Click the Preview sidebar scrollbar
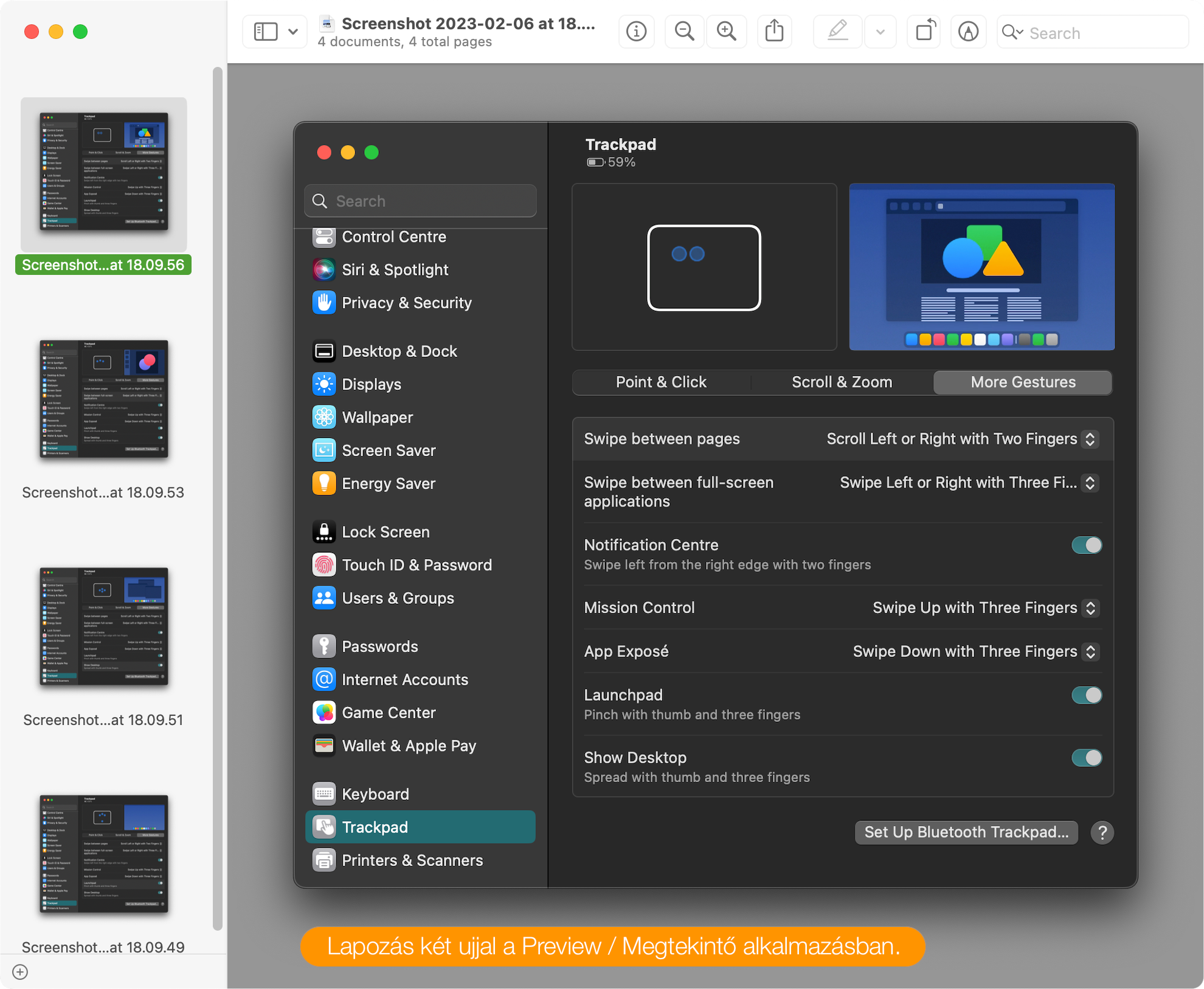 coord(218,499)
